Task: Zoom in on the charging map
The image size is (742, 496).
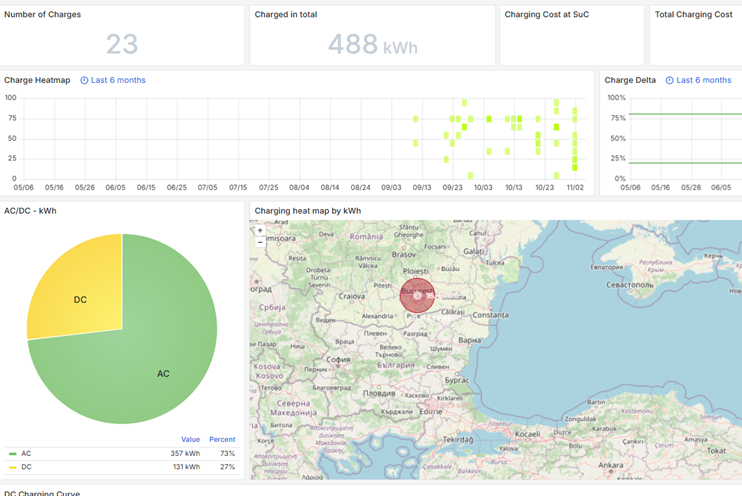Action: click(260, 230)
